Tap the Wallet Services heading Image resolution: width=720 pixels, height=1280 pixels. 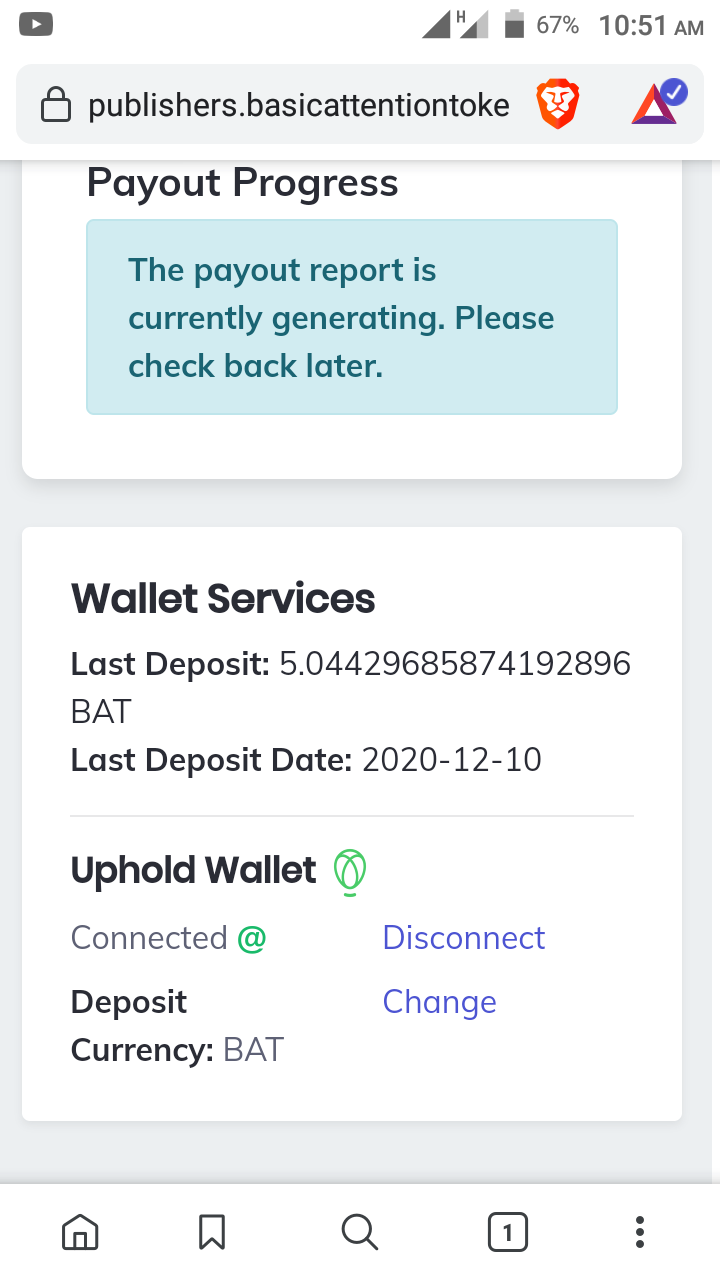tap(223, 599)
